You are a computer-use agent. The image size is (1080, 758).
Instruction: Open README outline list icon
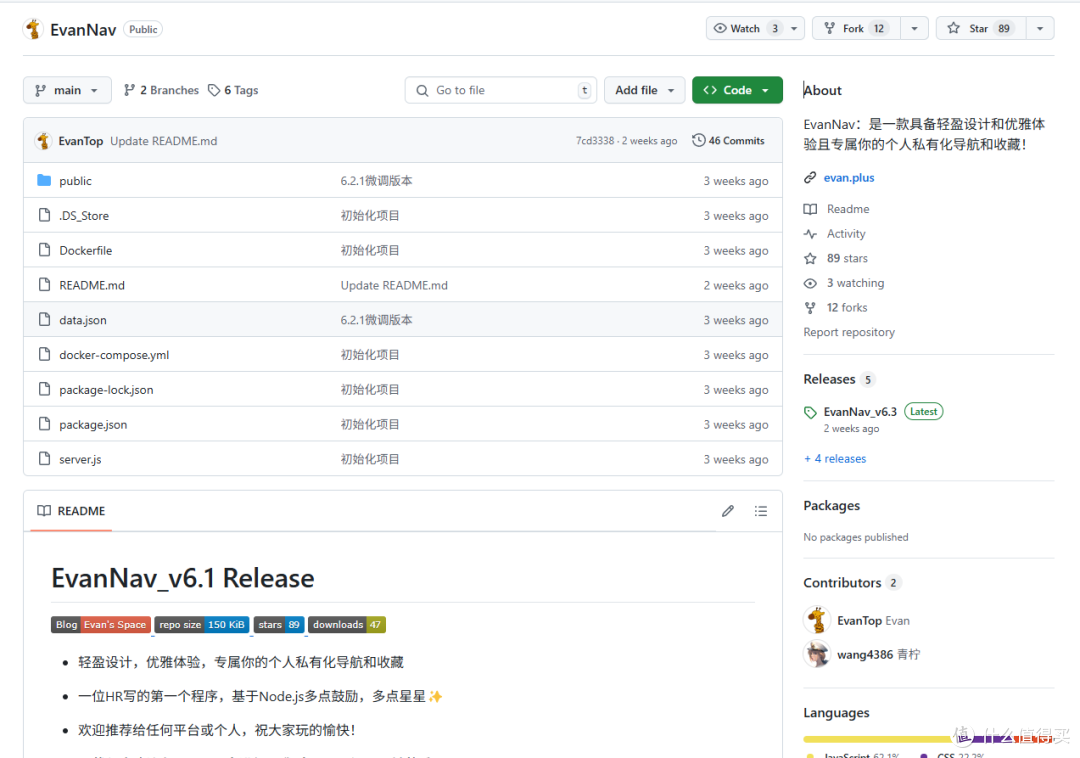(760, 511)
